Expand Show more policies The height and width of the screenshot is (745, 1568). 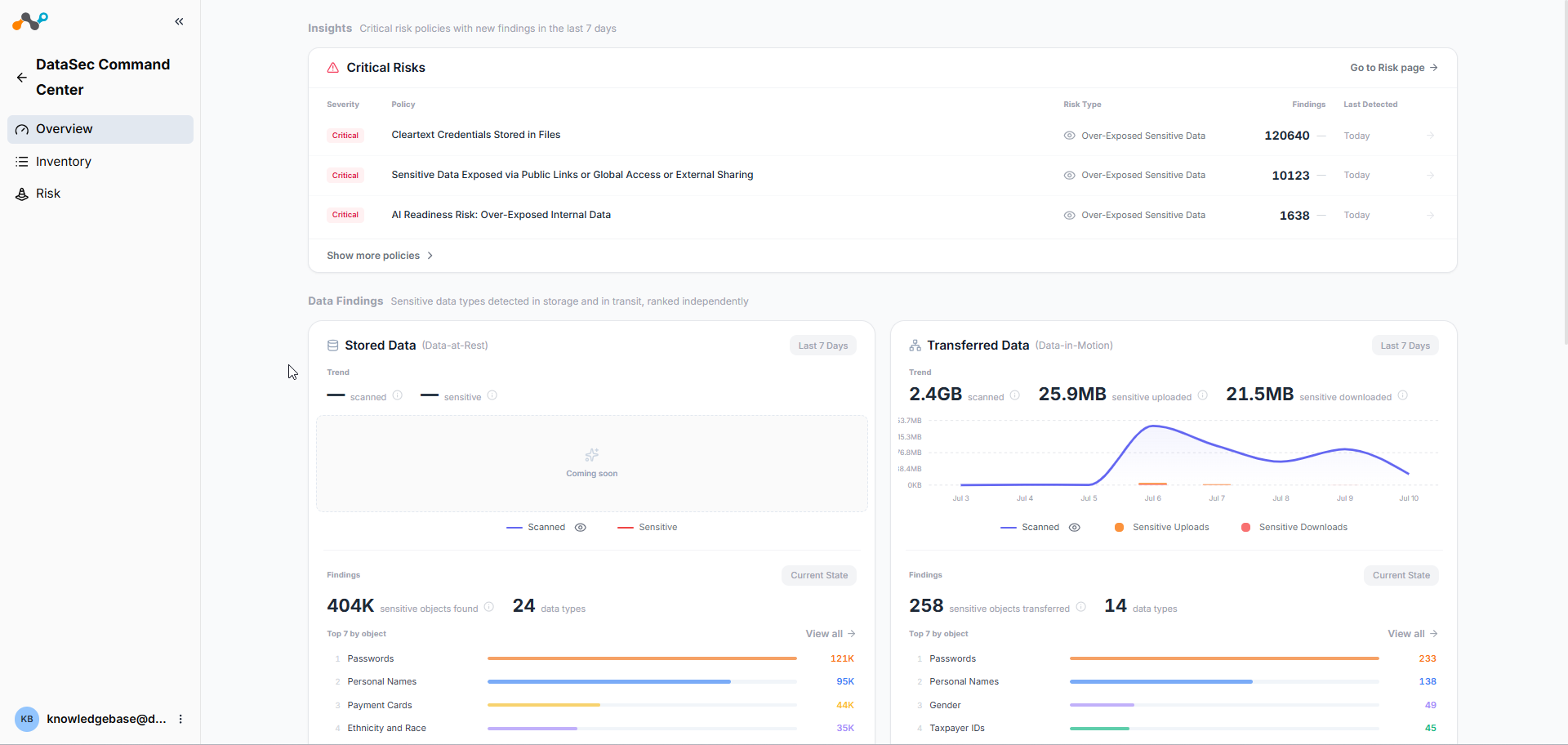pos(380,256)
